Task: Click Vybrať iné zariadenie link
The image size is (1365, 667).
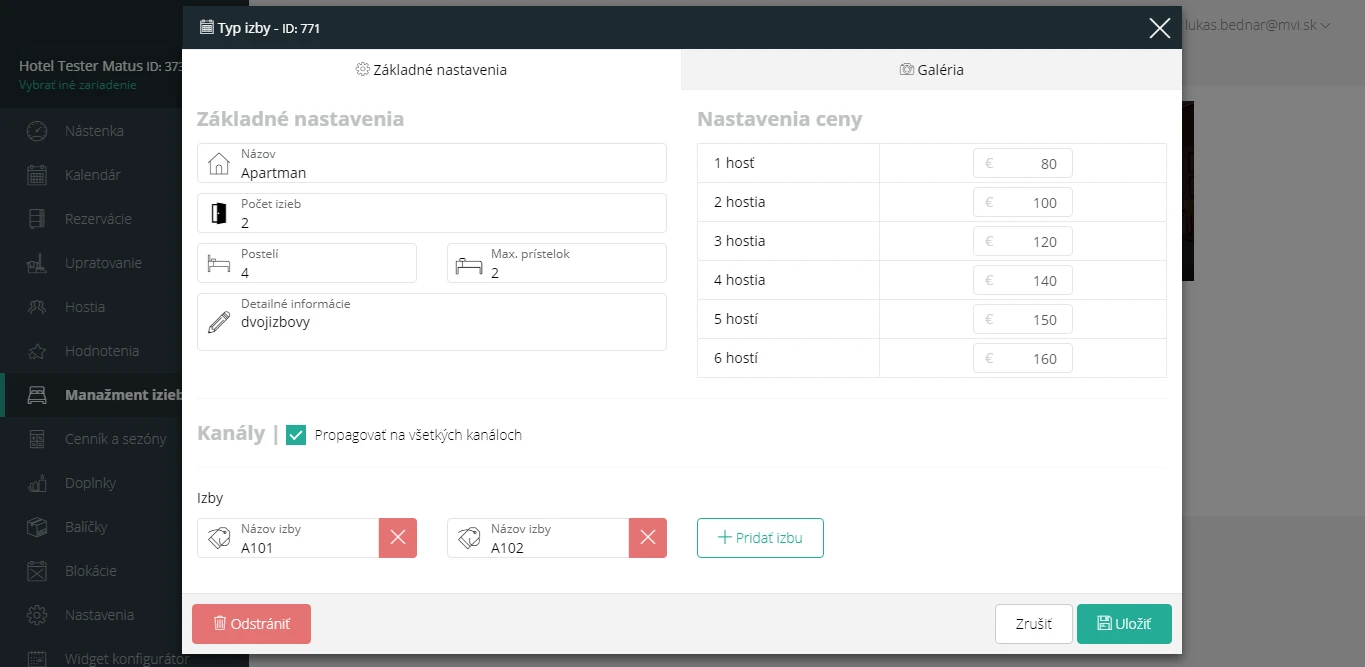Action: (78, 85)
